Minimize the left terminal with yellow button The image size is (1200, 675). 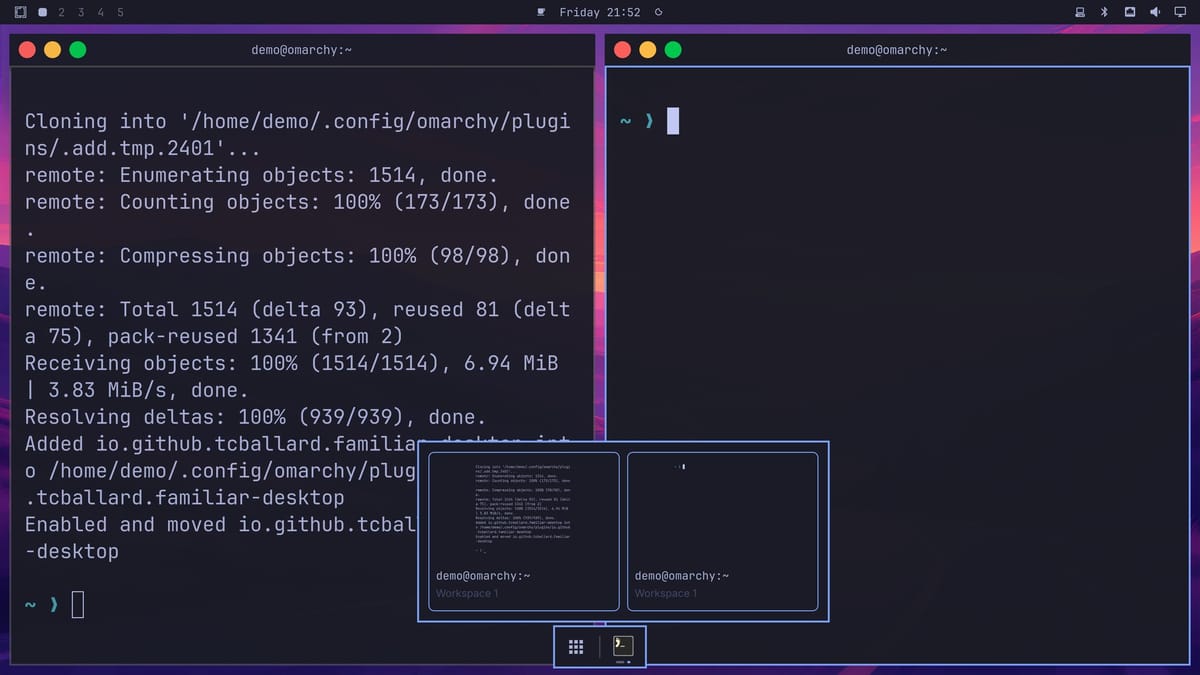(x=52, y=50)
